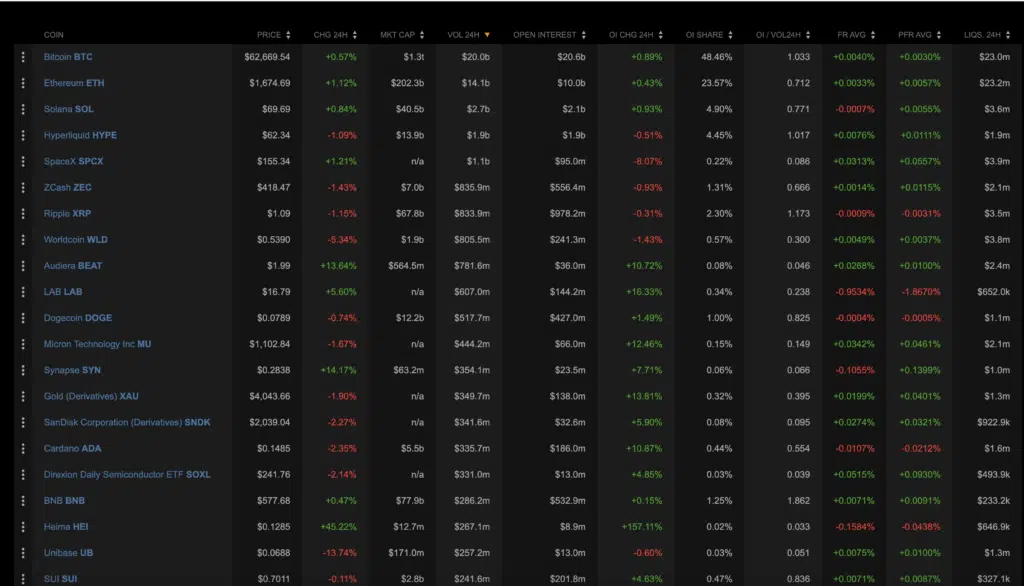
Task: Open the Hyperliquid HYPE coin page
Action: (80, 135)
